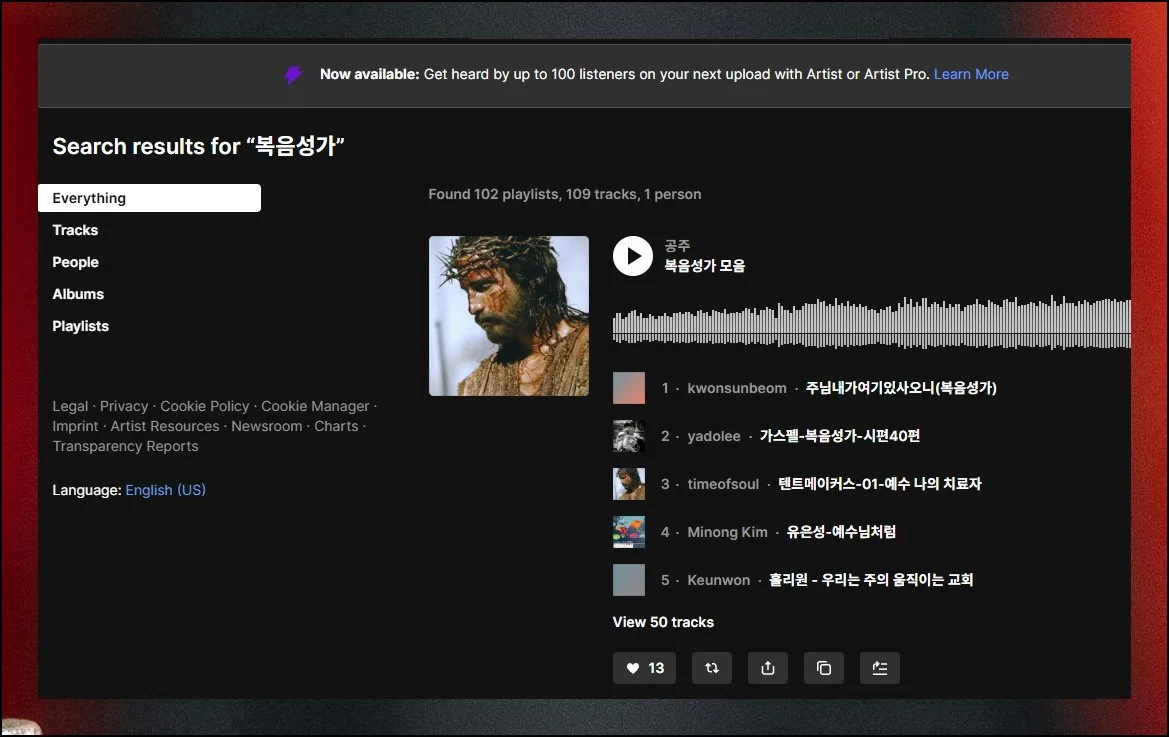
Task: Like the playlist with 13 likes
Action: pos(644,668)
